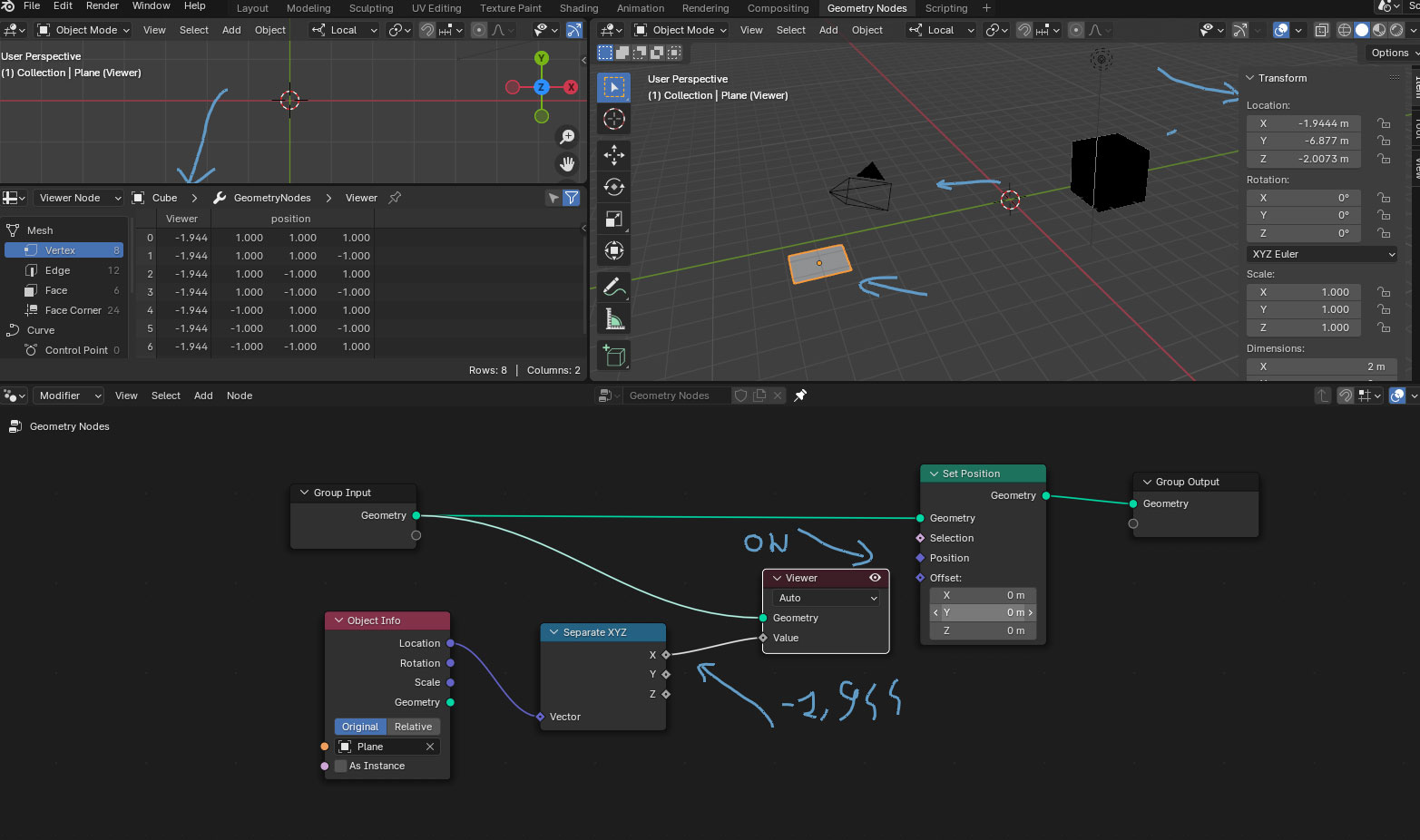Screen dimensions: 1420x840
Task: Click the Options button in viewport
Action: (1390, 53)
